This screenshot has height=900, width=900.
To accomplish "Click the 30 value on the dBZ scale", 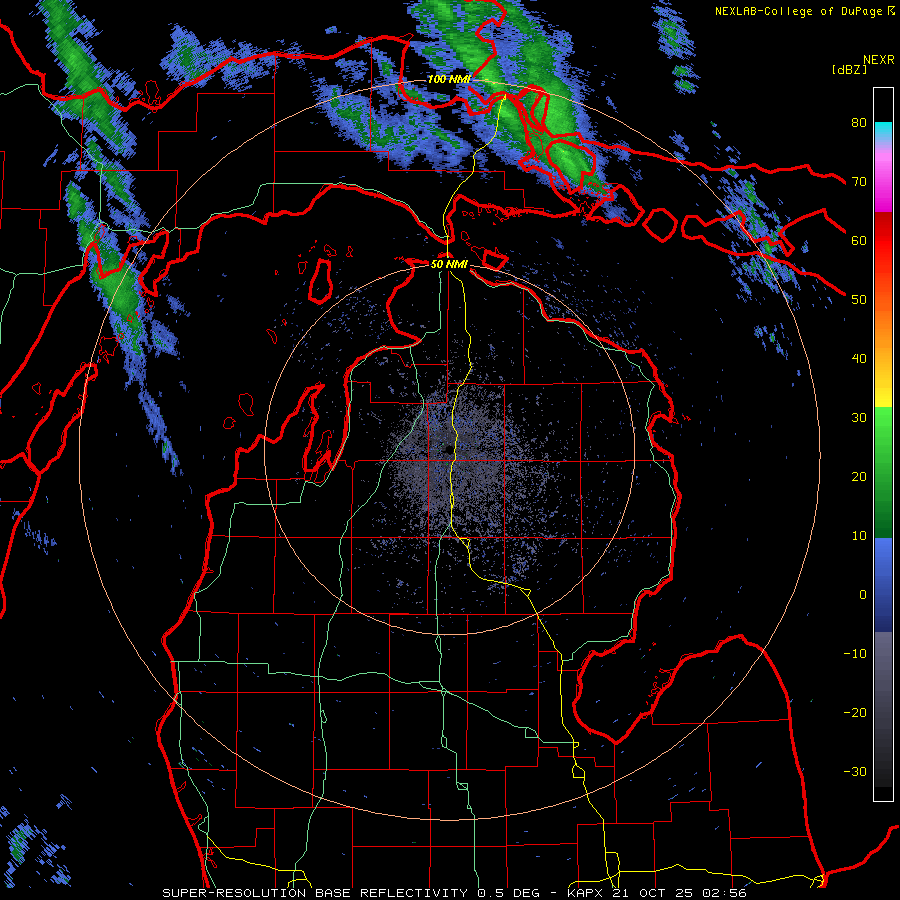I will pos(859,418).
